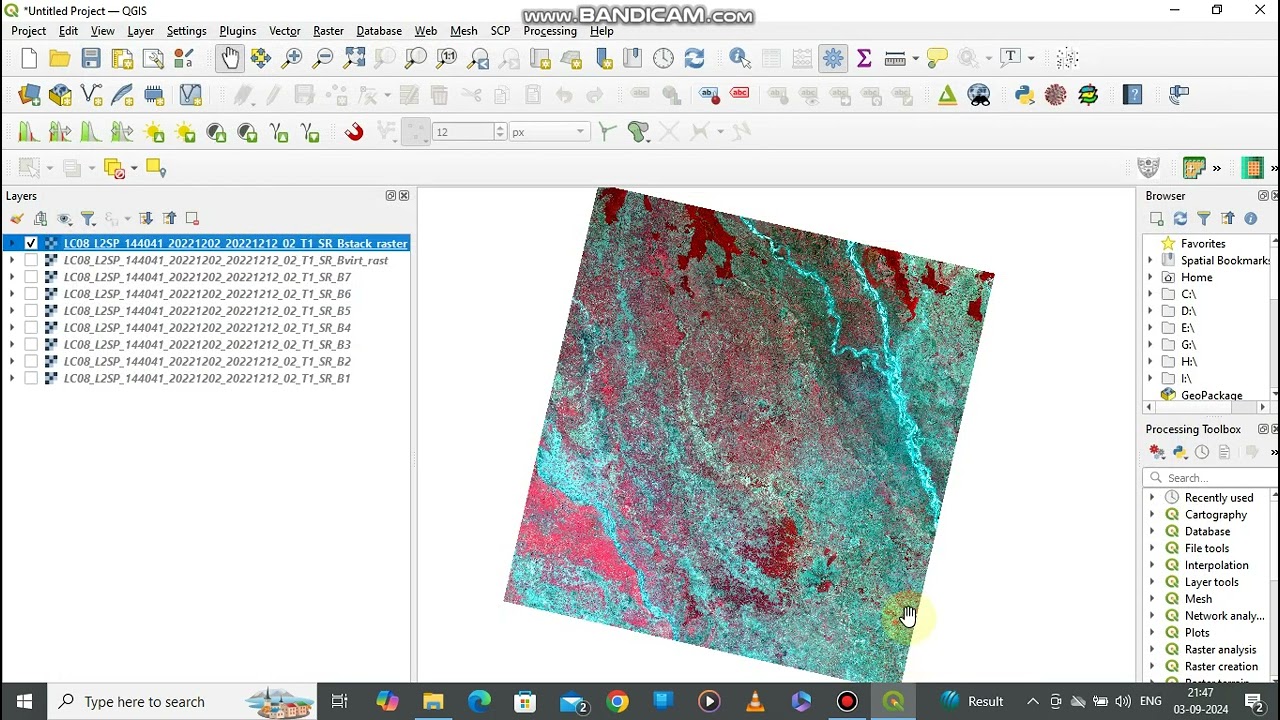Viewport: 1280px width, 720px height.
Task: Select the Recently used toolbox entry
Action: pyautogui.click(x=1218, y=498)
